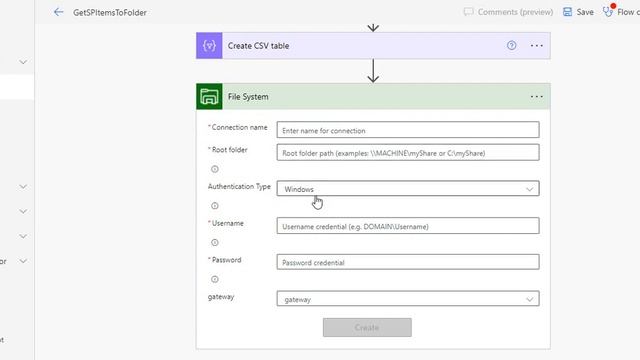Click the Create button
The height and width of the screenshot is (360, 640).
click(x=367, y=327)
